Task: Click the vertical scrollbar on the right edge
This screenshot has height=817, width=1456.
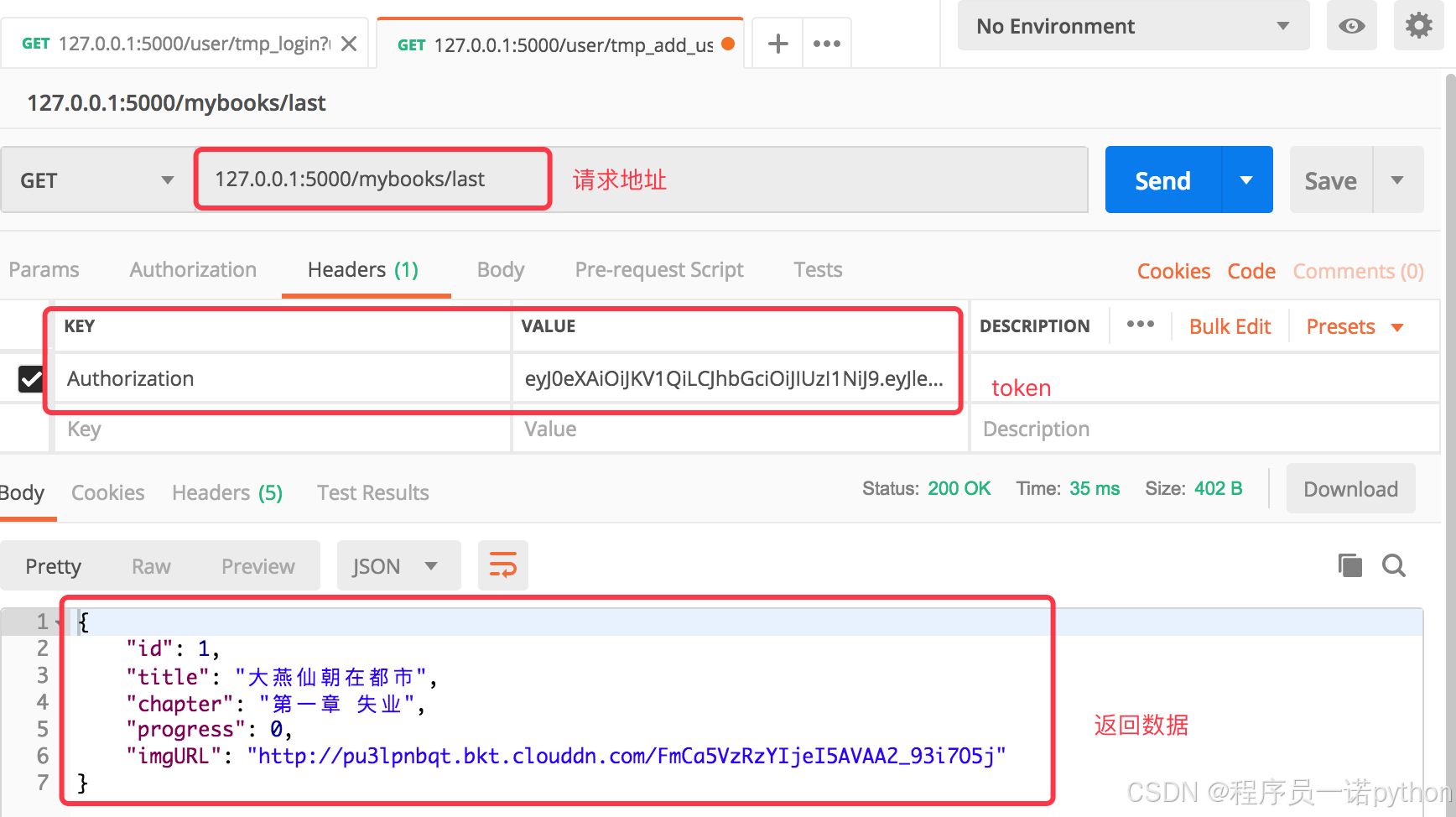Action: click(1450, 445)
